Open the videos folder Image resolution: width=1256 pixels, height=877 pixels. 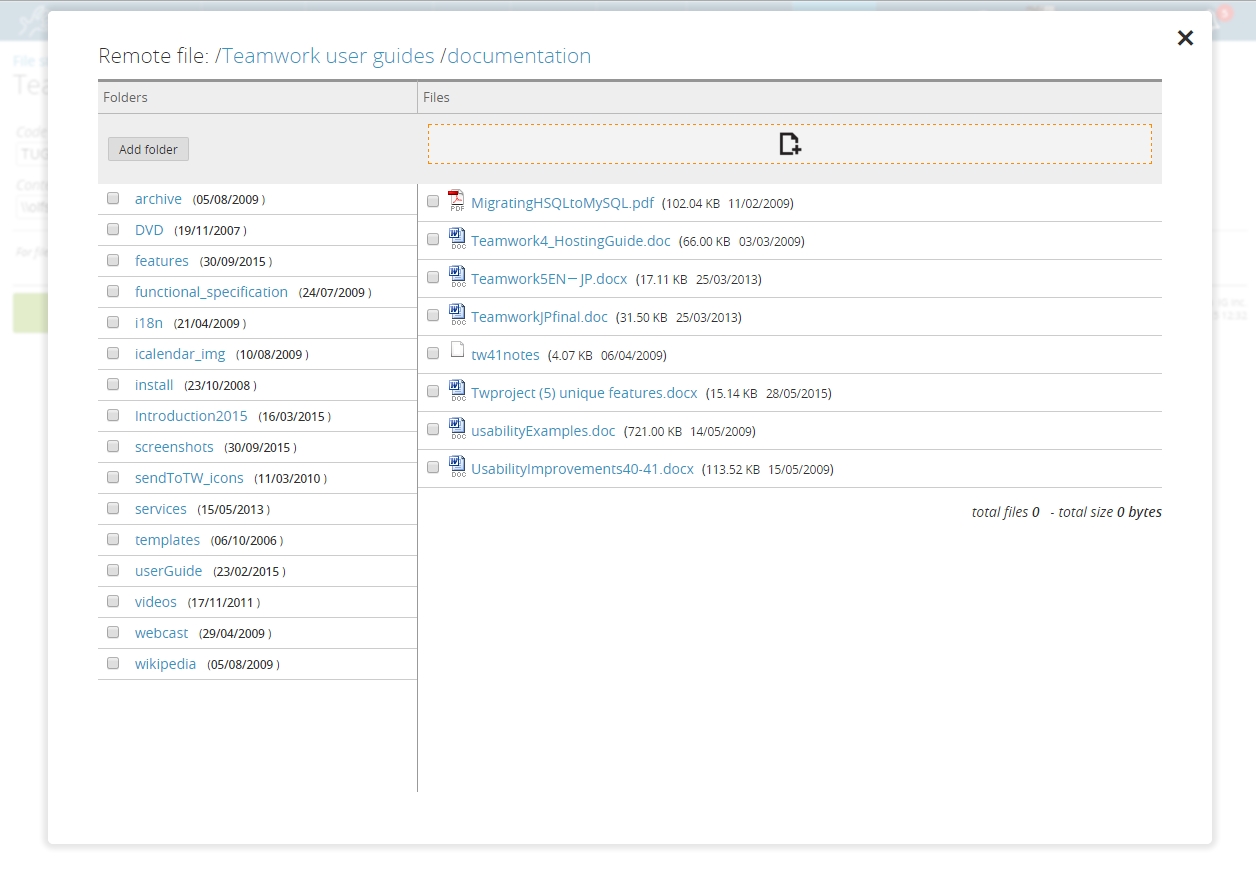click(156, 602)
